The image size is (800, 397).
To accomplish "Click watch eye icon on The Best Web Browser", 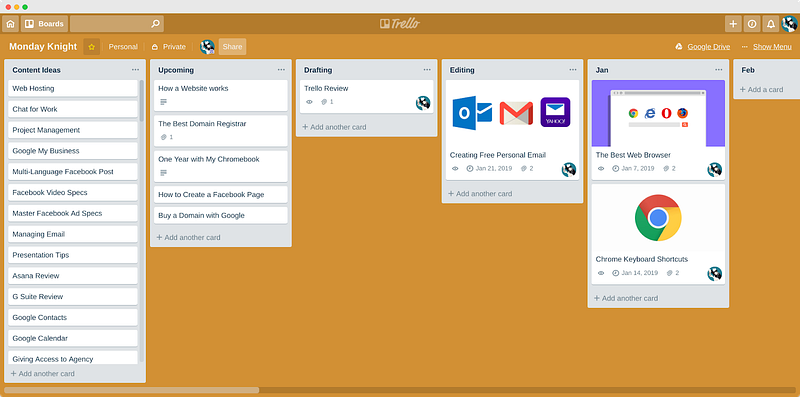I will coord(601,168).
